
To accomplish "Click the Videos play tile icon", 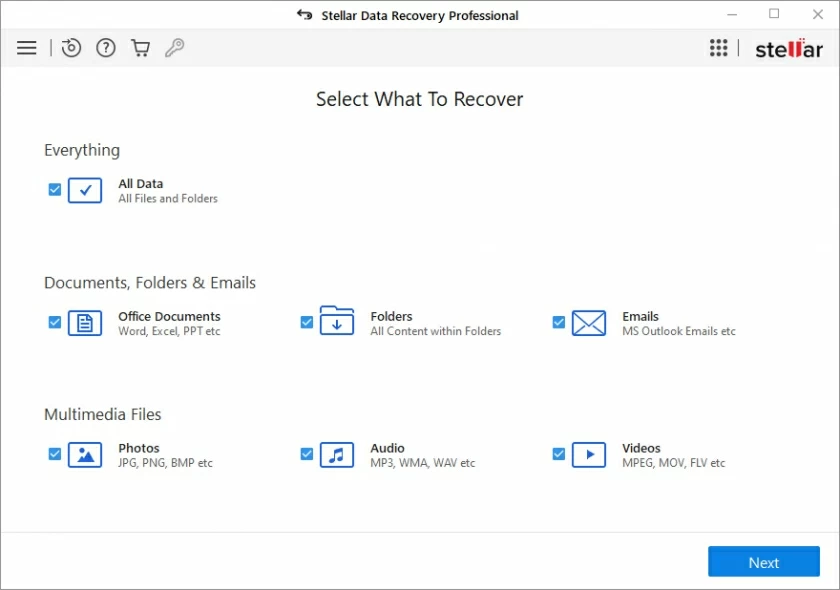I will tap(589, 454).
